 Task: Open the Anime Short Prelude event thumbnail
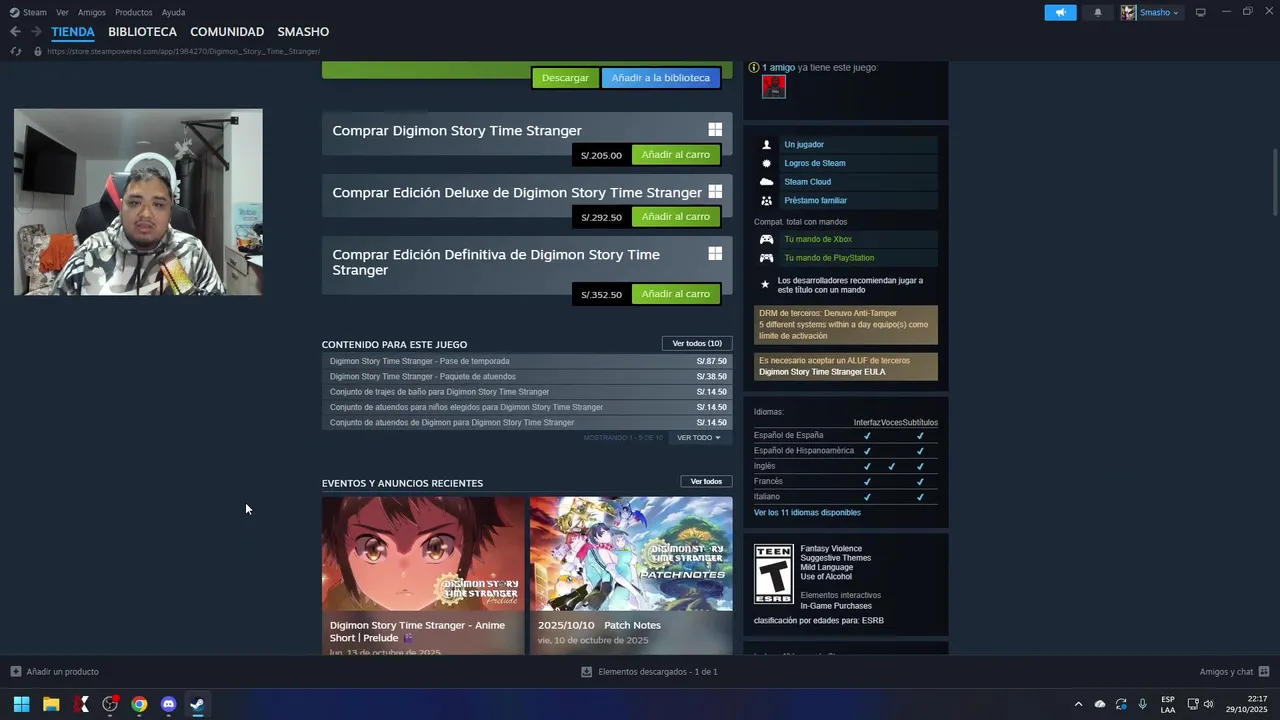click(423, 553)
